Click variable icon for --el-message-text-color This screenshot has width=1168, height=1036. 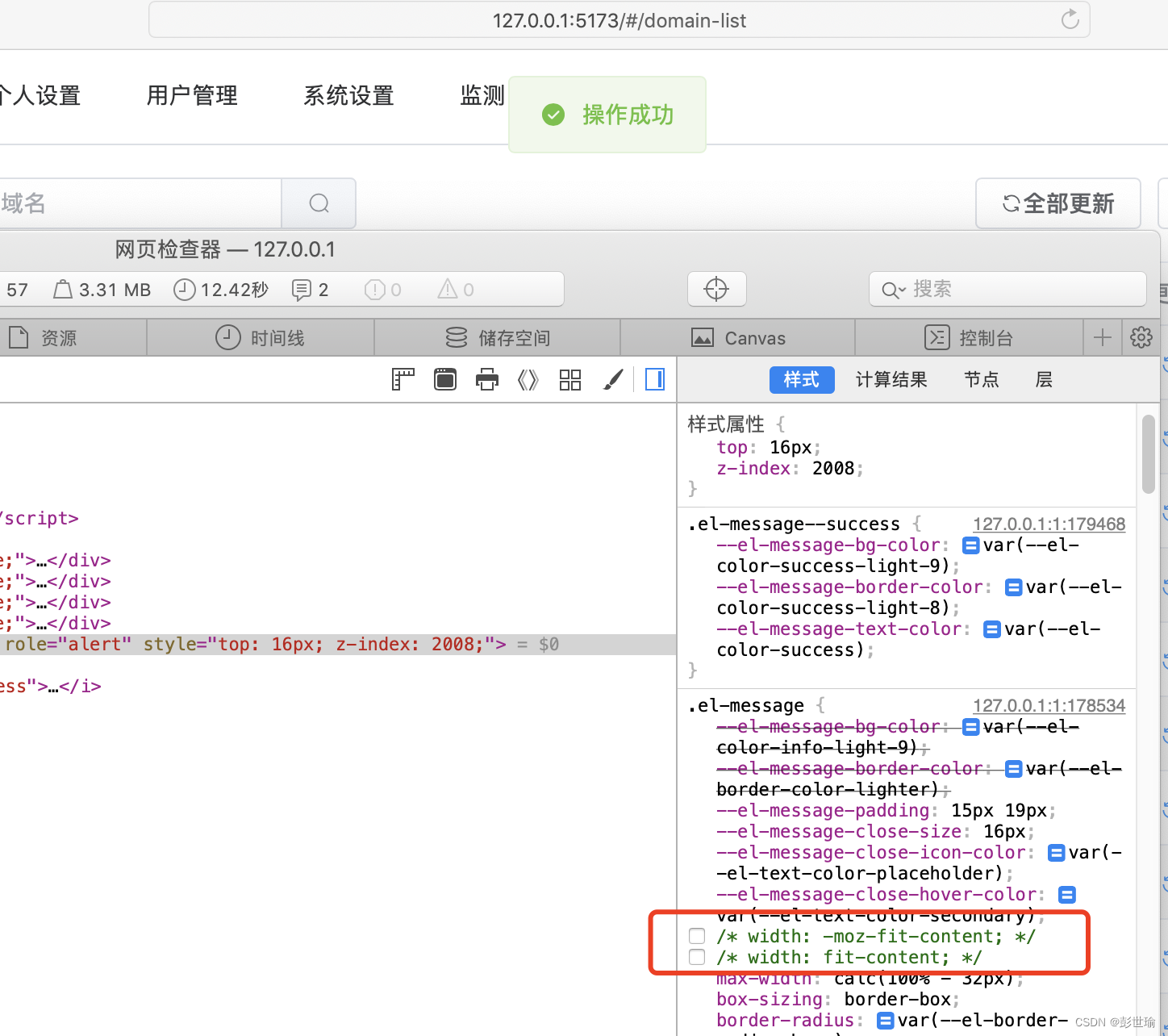pyautogui.click(x=992, y=629)
